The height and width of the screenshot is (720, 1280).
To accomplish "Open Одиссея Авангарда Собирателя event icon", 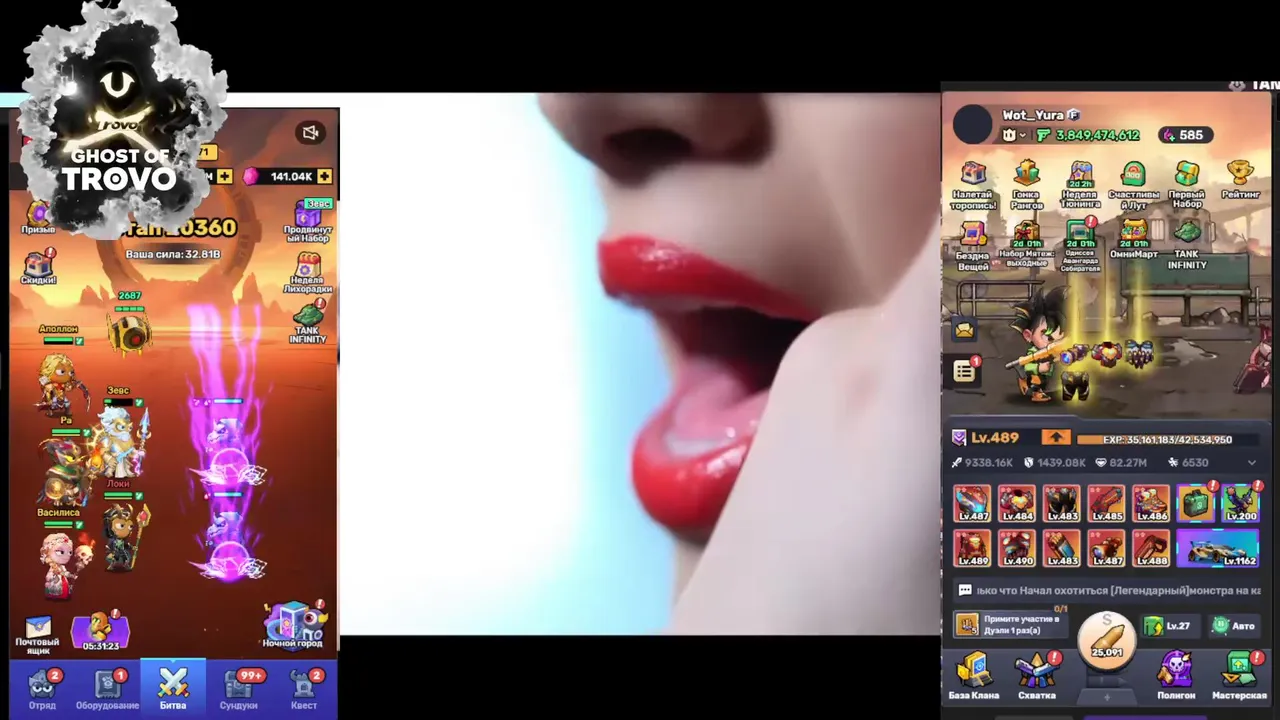I will point(1080,246).
